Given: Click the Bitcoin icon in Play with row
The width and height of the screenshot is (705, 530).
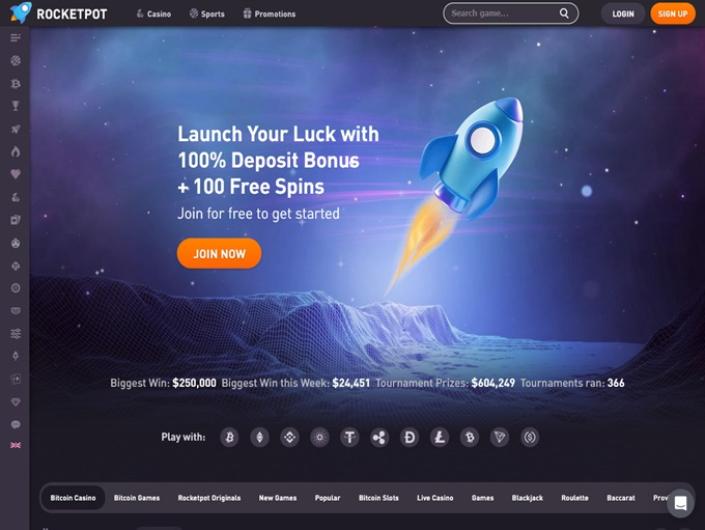Looking at the screenshot, I should (x=230, y=437).
